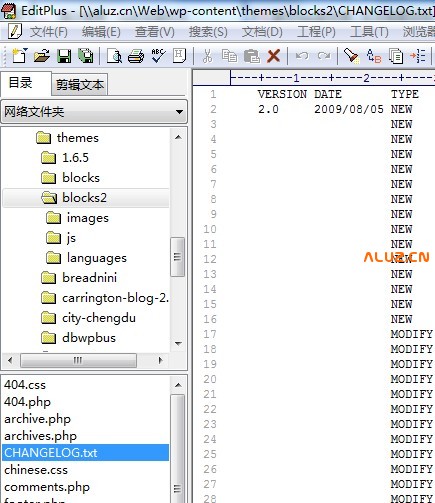Click the Redo arrow icon
The height and width of the screenshot is (503, 435).
click(324, 56)
